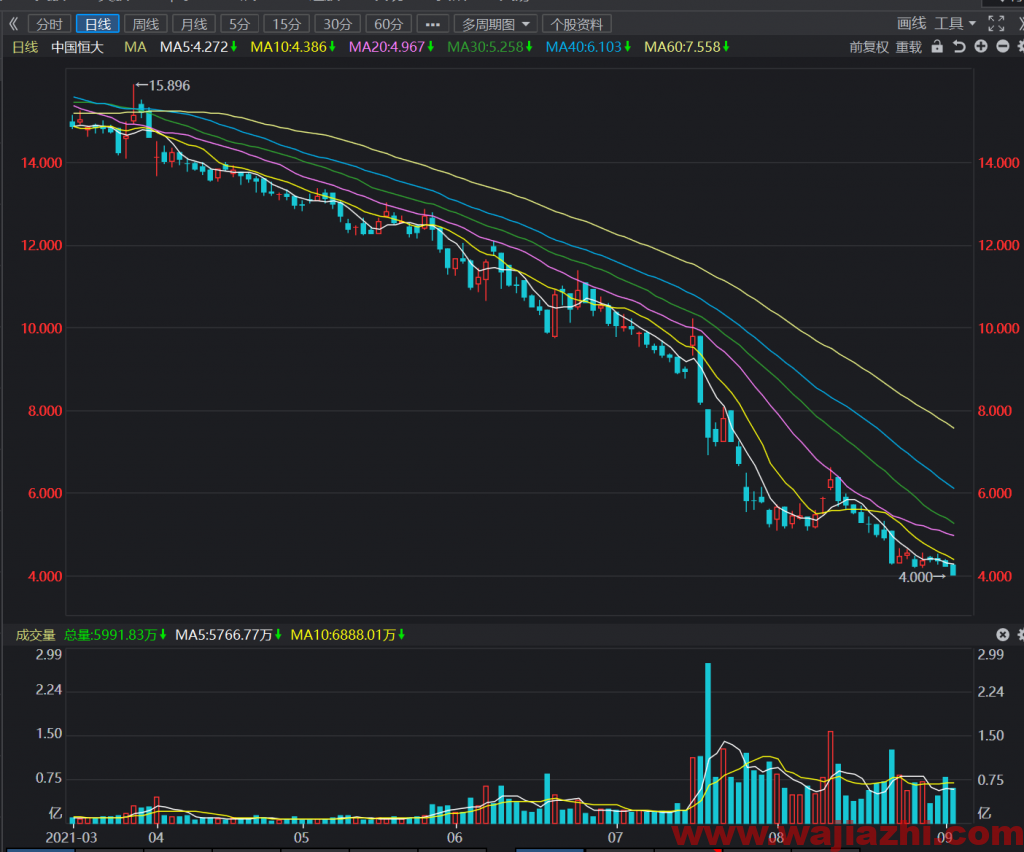Screen dimensions: 1024x852
Task: Select the 30分 period tab
Action: pos(338,24)
